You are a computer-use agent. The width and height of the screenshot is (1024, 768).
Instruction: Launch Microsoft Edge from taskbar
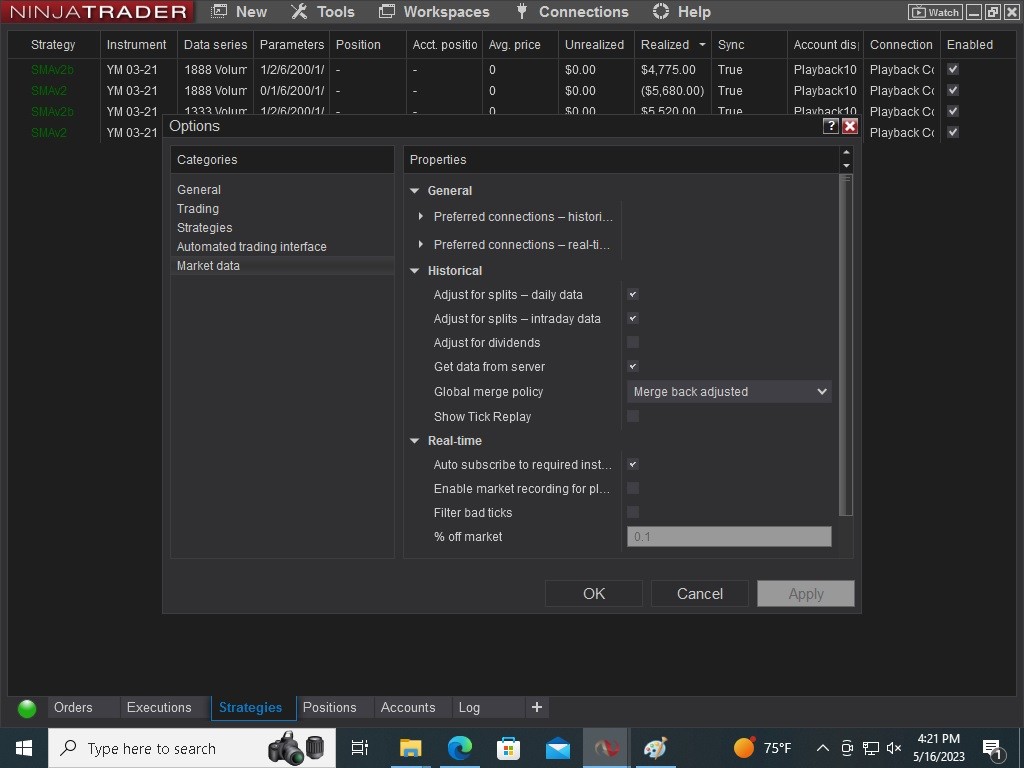pyautogui.click(x=460, y=748)
